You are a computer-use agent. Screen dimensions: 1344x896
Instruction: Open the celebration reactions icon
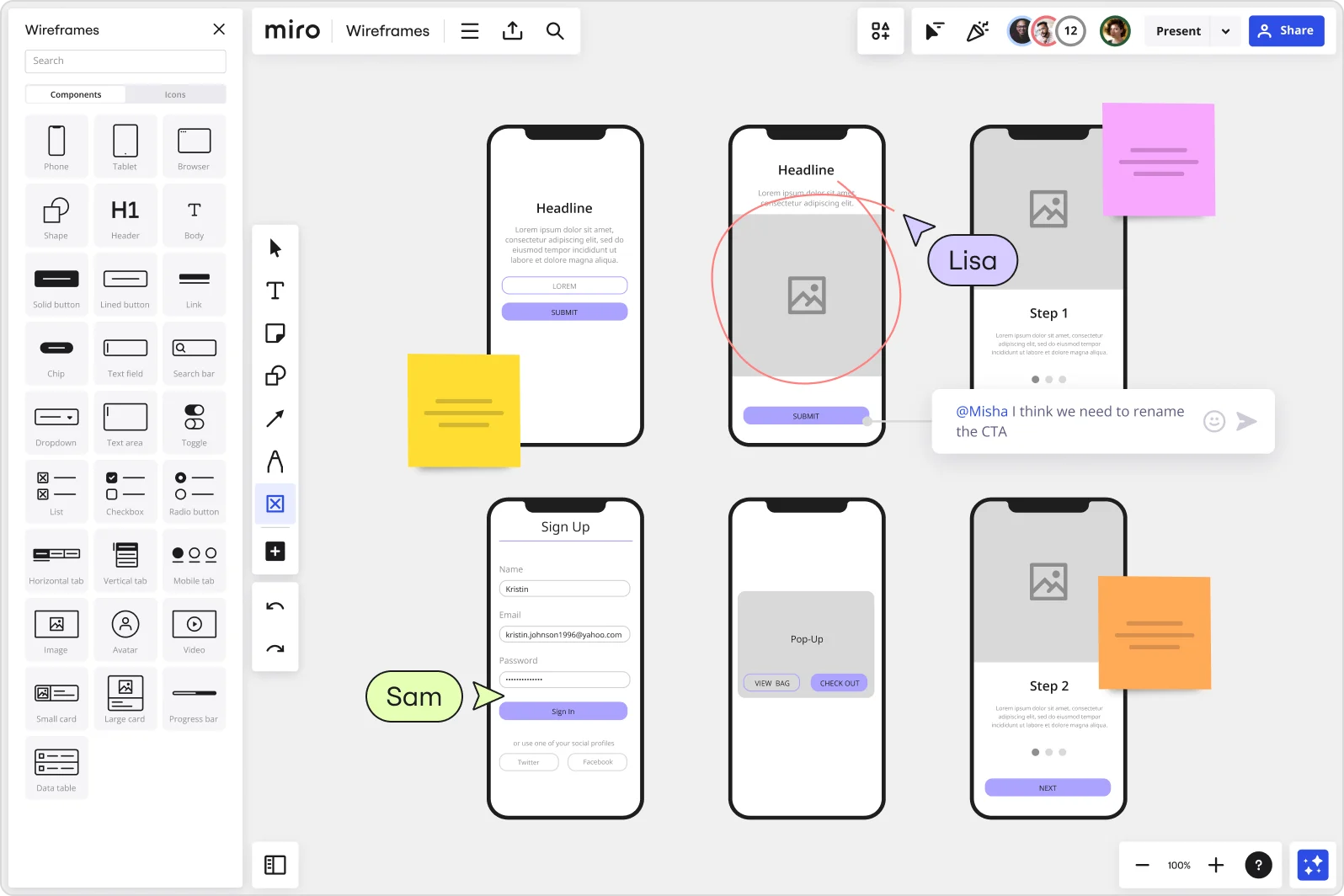pyautogui.click(x=977, y=31)
